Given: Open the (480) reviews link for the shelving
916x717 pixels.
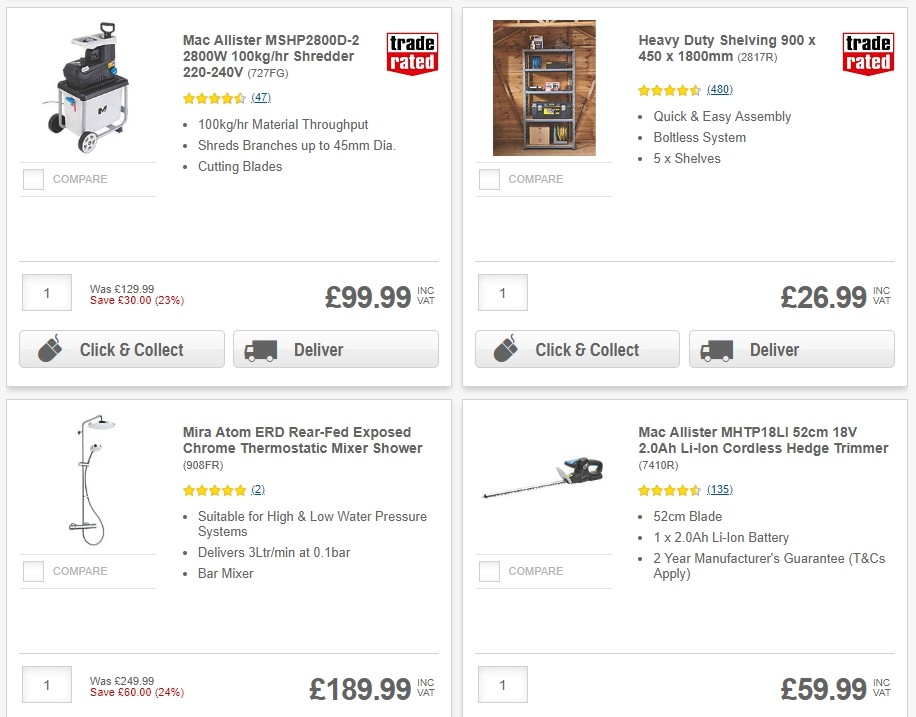Looking at the screenshot, I should pyautogui.click(x=721, y=89).
